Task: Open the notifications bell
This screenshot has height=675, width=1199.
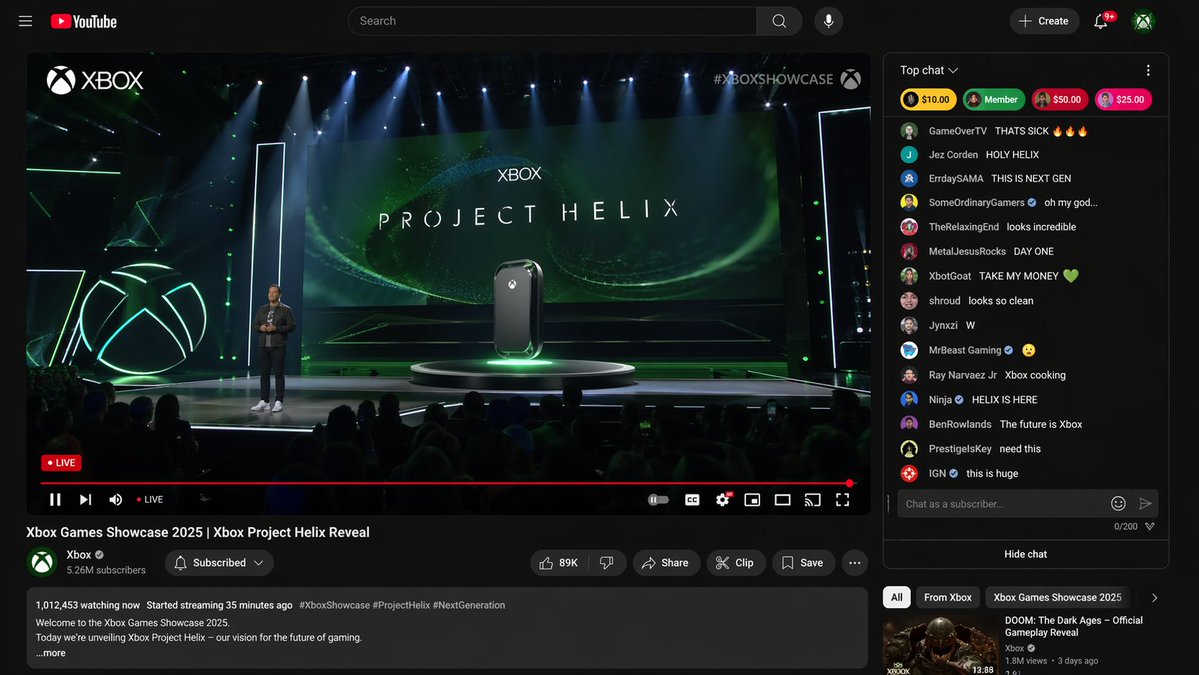Action: click(1101, 21)
